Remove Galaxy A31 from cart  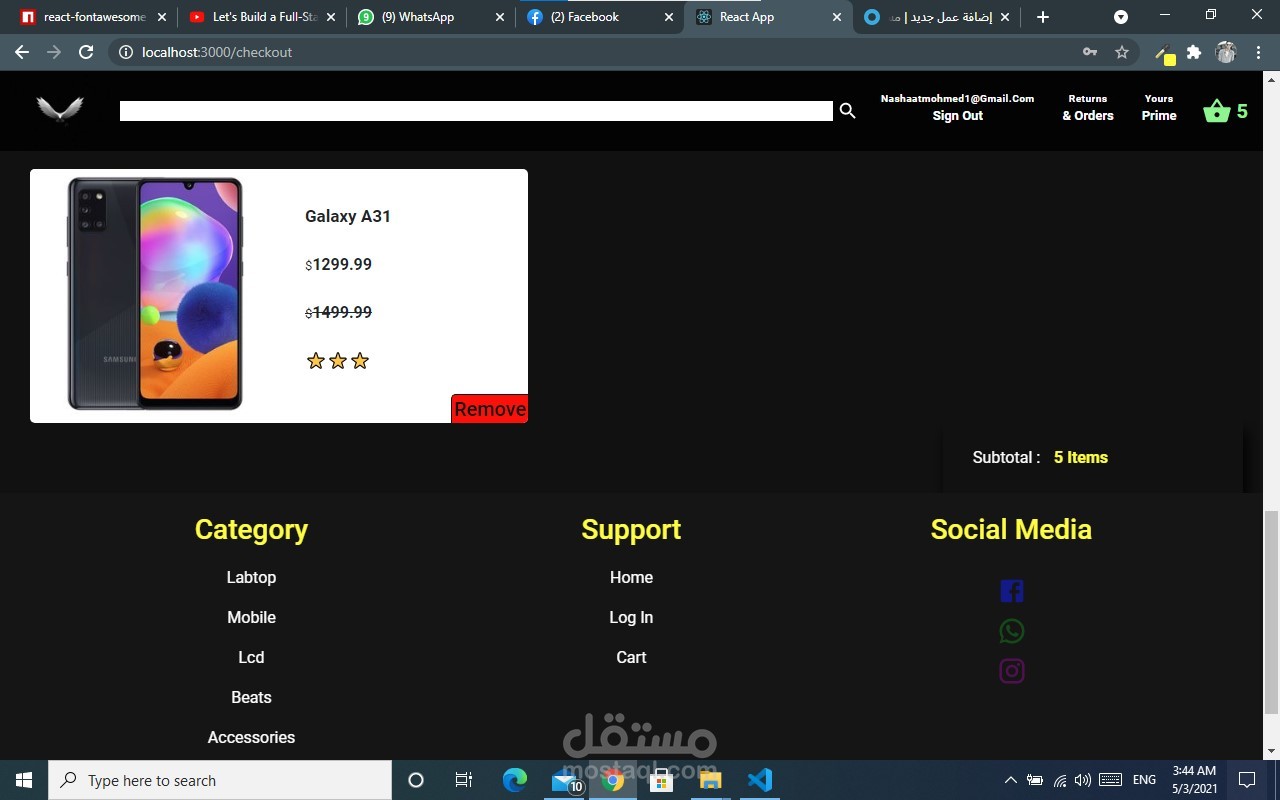pyautogui.click(x=490, y=408)
